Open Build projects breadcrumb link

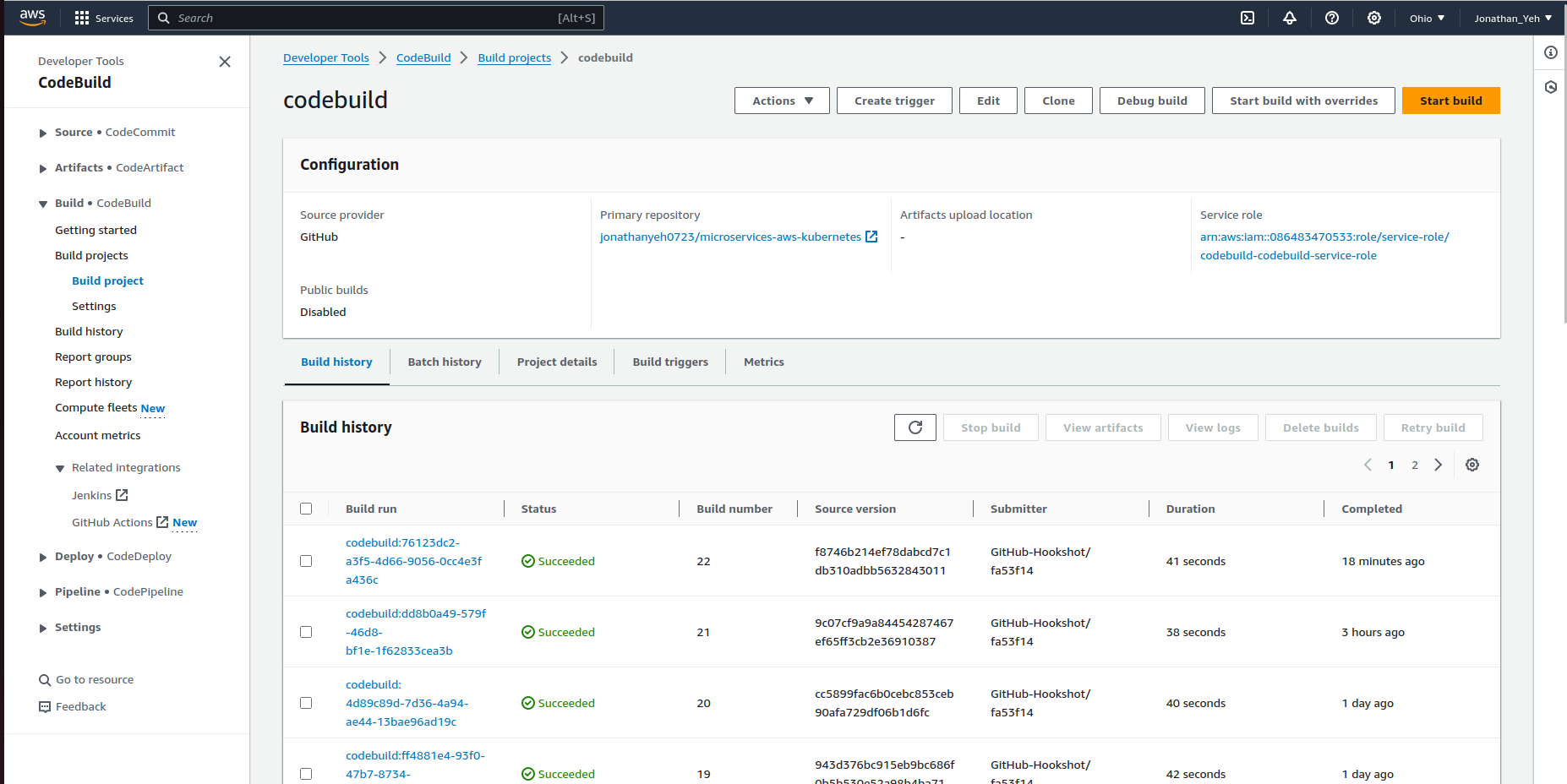[x=514, y=57]
